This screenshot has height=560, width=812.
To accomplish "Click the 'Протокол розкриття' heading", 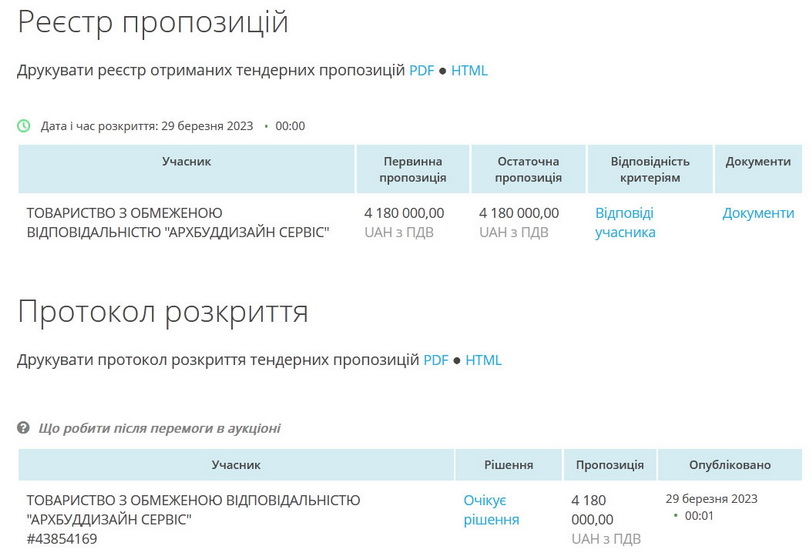I will pos(163,312).
